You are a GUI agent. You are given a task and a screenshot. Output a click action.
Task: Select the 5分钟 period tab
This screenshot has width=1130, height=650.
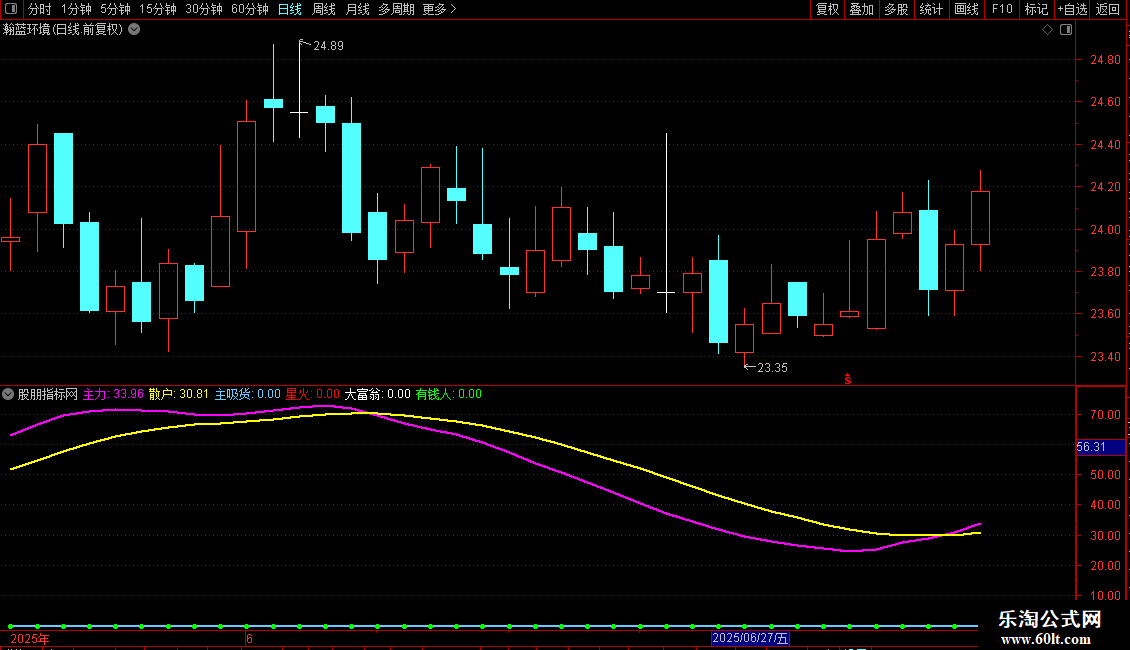[x=115, y=9]
